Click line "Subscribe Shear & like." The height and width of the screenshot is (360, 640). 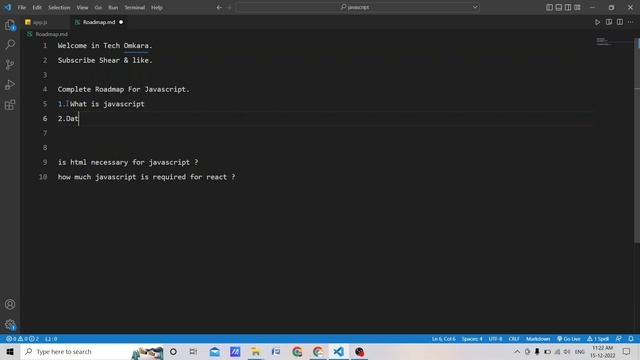[105, 60]
